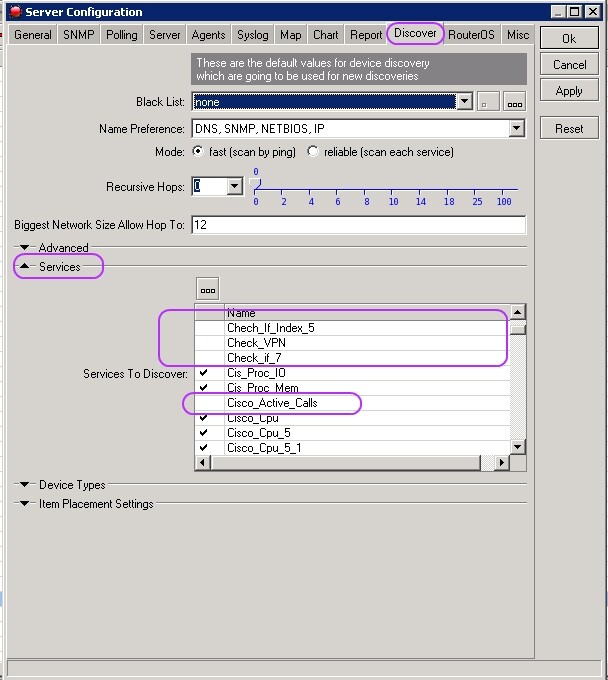
Task: Click the Recursive Hops value field
Action: [209, 186]
